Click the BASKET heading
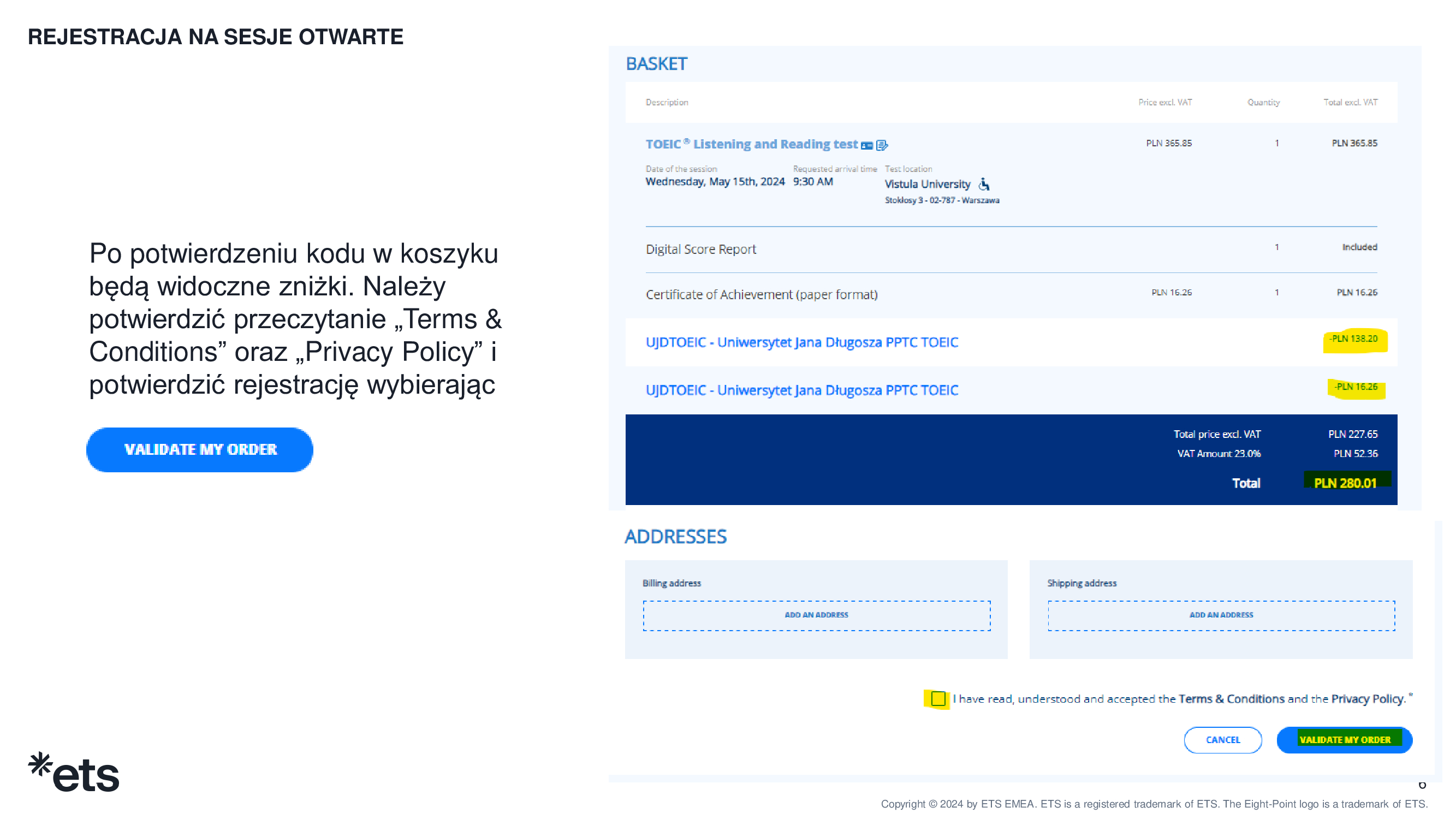The height and width of the screenshot is (819, 1456). pyautogui.click(x=656, y=64)
